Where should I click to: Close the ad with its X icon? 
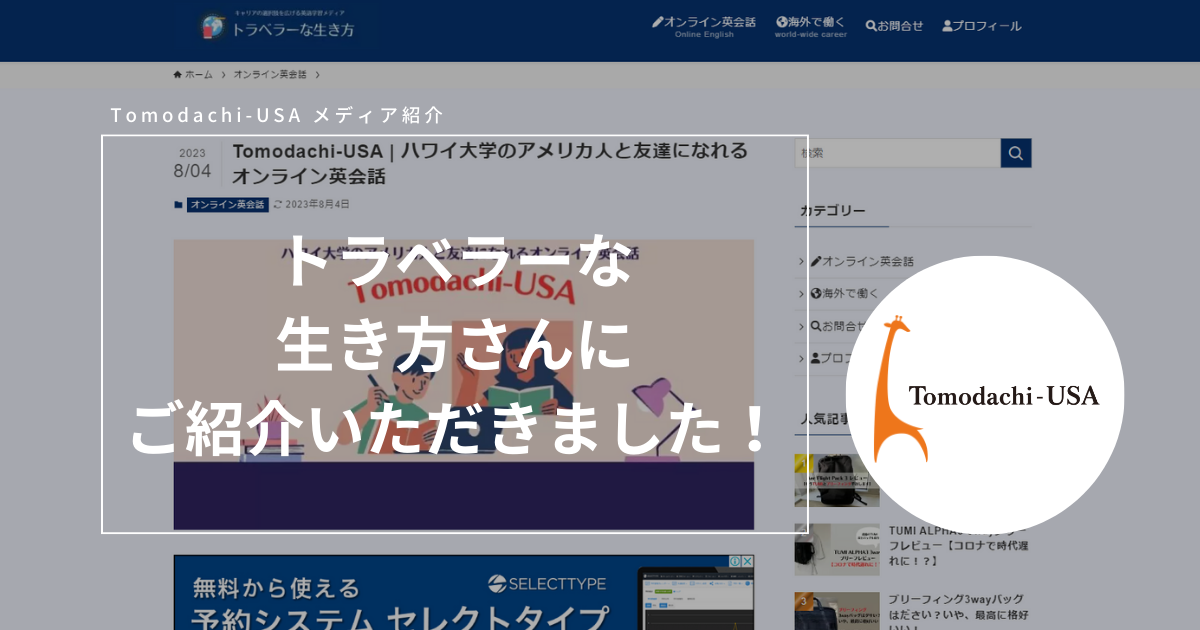pos(747,562)
